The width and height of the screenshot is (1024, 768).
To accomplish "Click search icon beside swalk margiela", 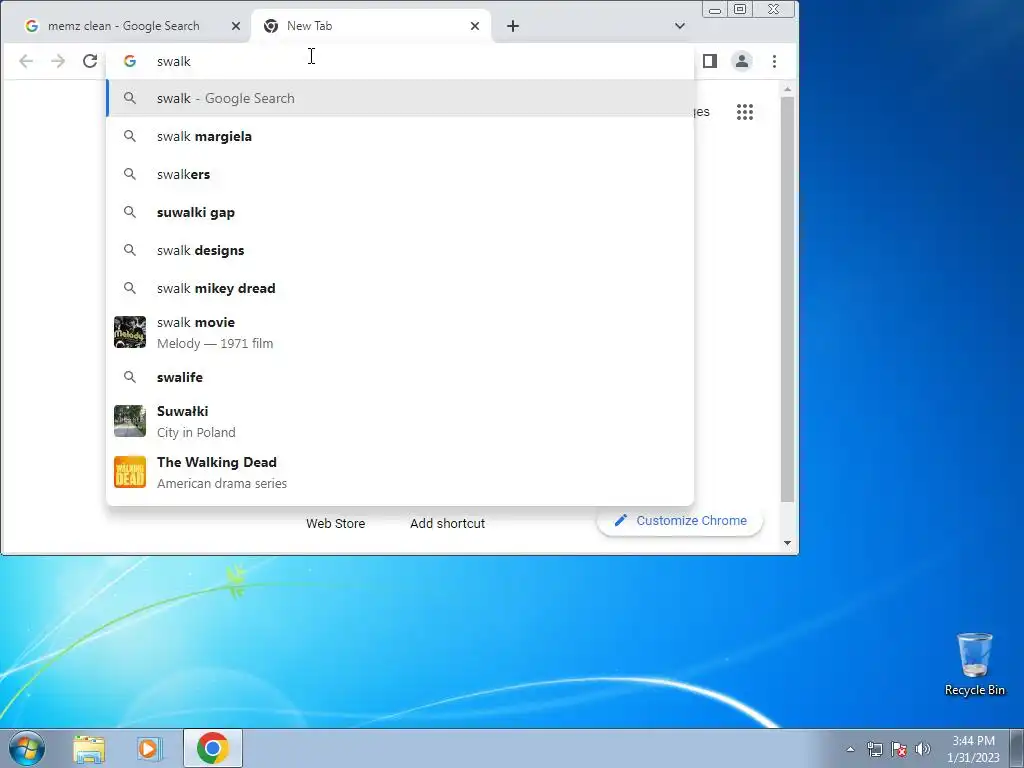I will click(130, 136).
